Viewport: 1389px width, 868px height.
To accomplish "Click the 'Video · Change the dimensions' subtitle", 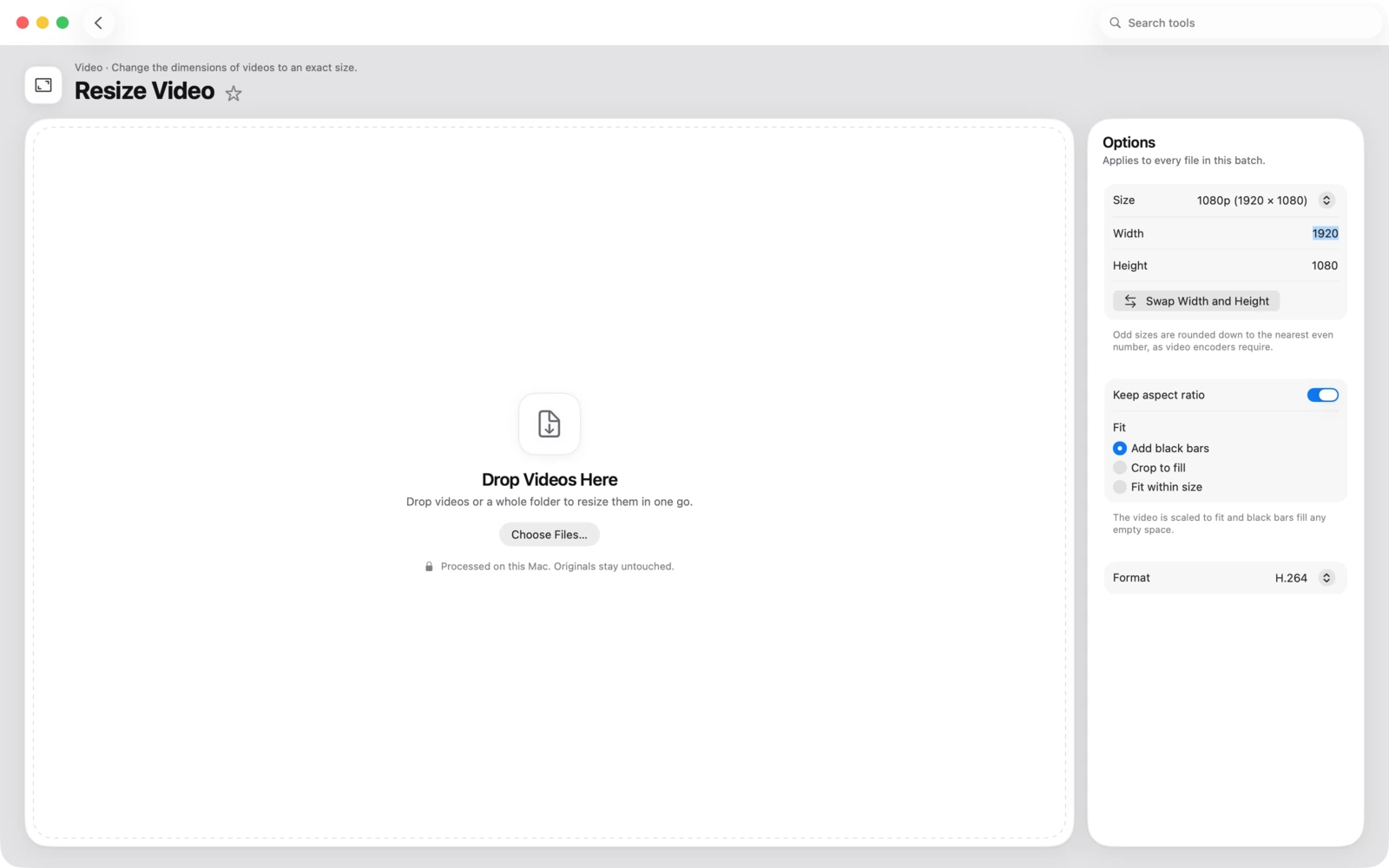I will 216,68.
